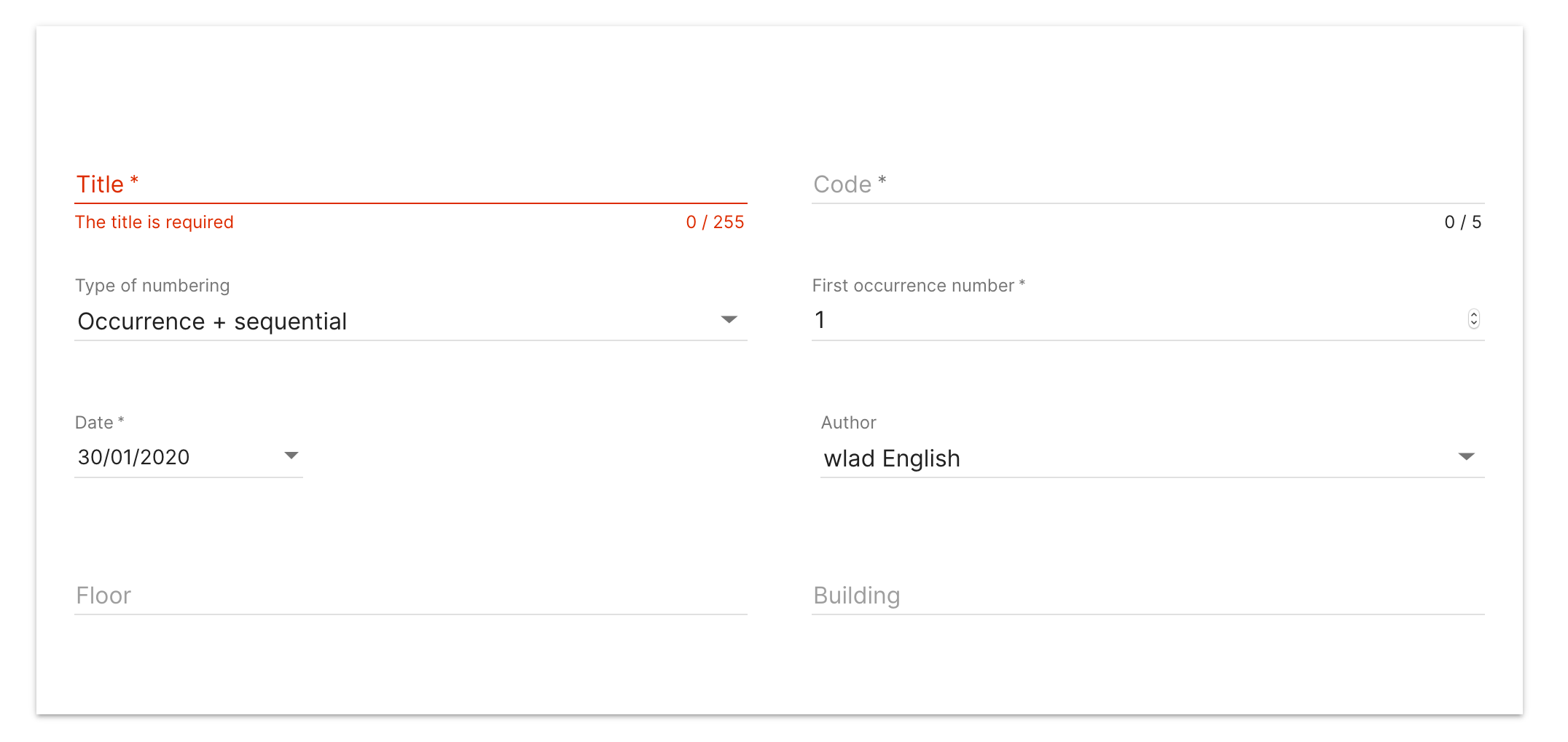Image resolution: width=1568 pixels, height=742 pixels.
Task: Click the 'Date *' label text
Action: point(100,423)
